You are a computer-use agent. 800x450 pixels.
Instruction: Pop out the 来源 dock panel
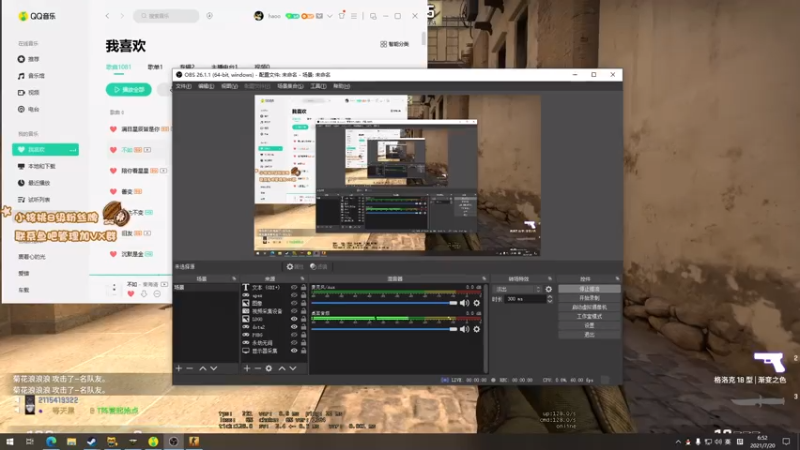[303, 279]
